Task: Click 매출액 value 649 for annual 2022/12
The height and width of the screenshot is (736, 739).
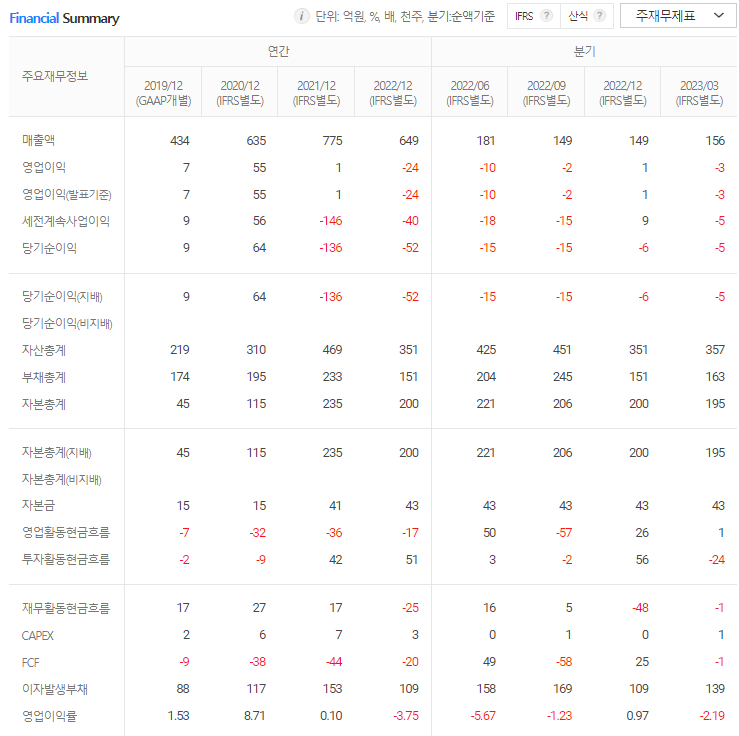Action: [x=409, y=140]
